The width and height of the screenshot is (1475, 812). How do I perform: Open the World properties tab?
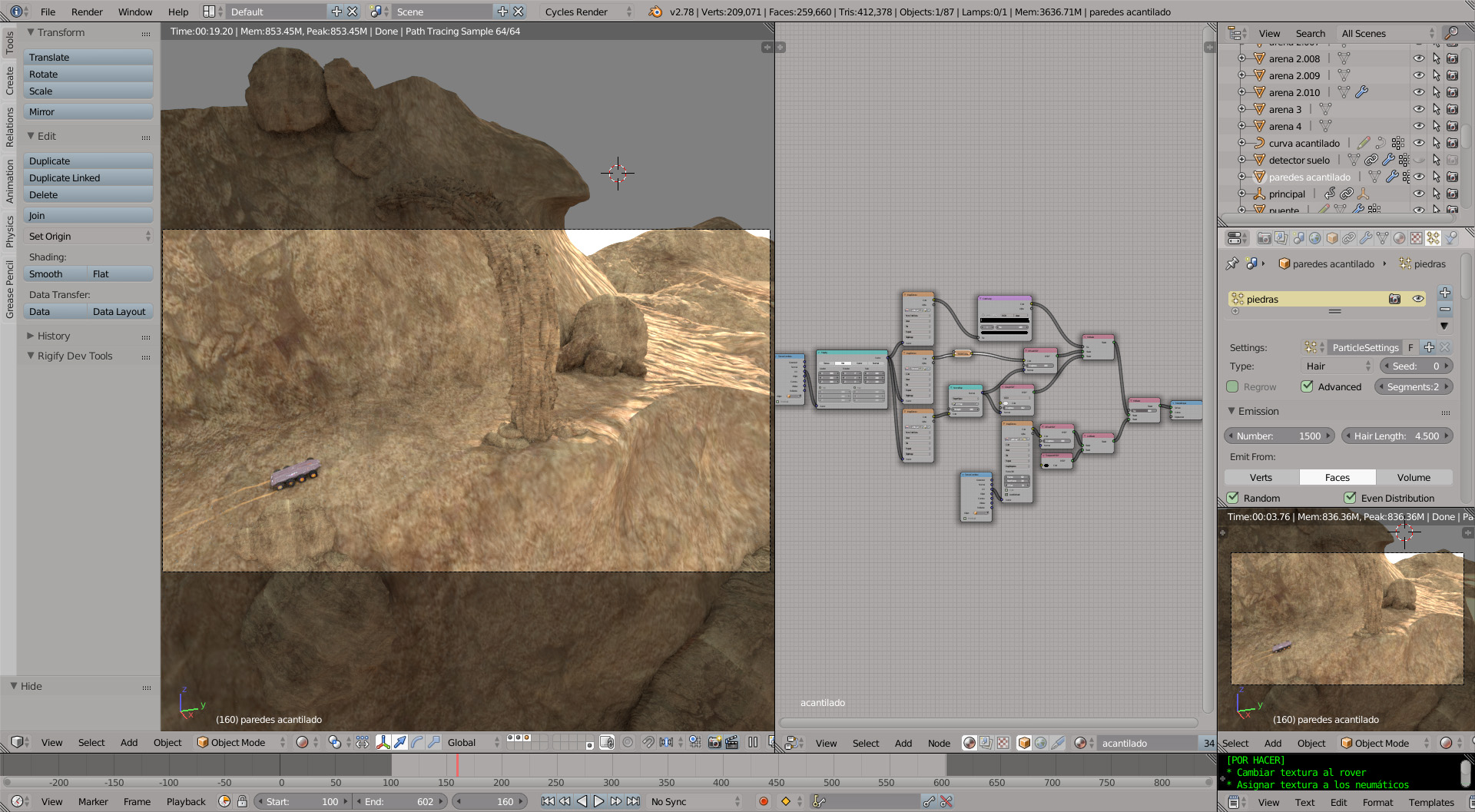pos(1314,238)
